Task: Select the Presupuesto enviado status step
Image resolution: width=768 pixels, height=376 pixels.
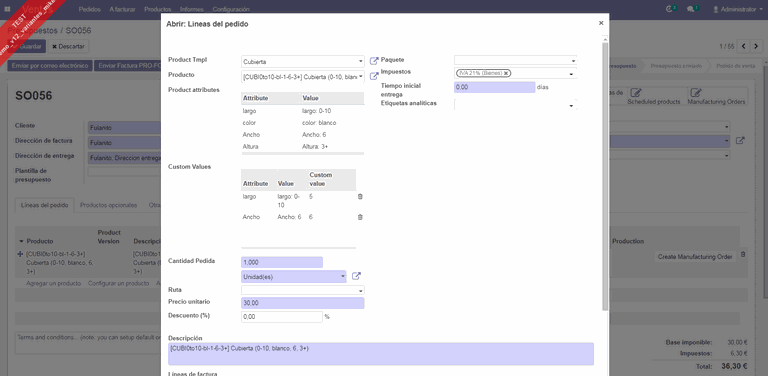Action: pyautogui.click(x=676, y=66)
